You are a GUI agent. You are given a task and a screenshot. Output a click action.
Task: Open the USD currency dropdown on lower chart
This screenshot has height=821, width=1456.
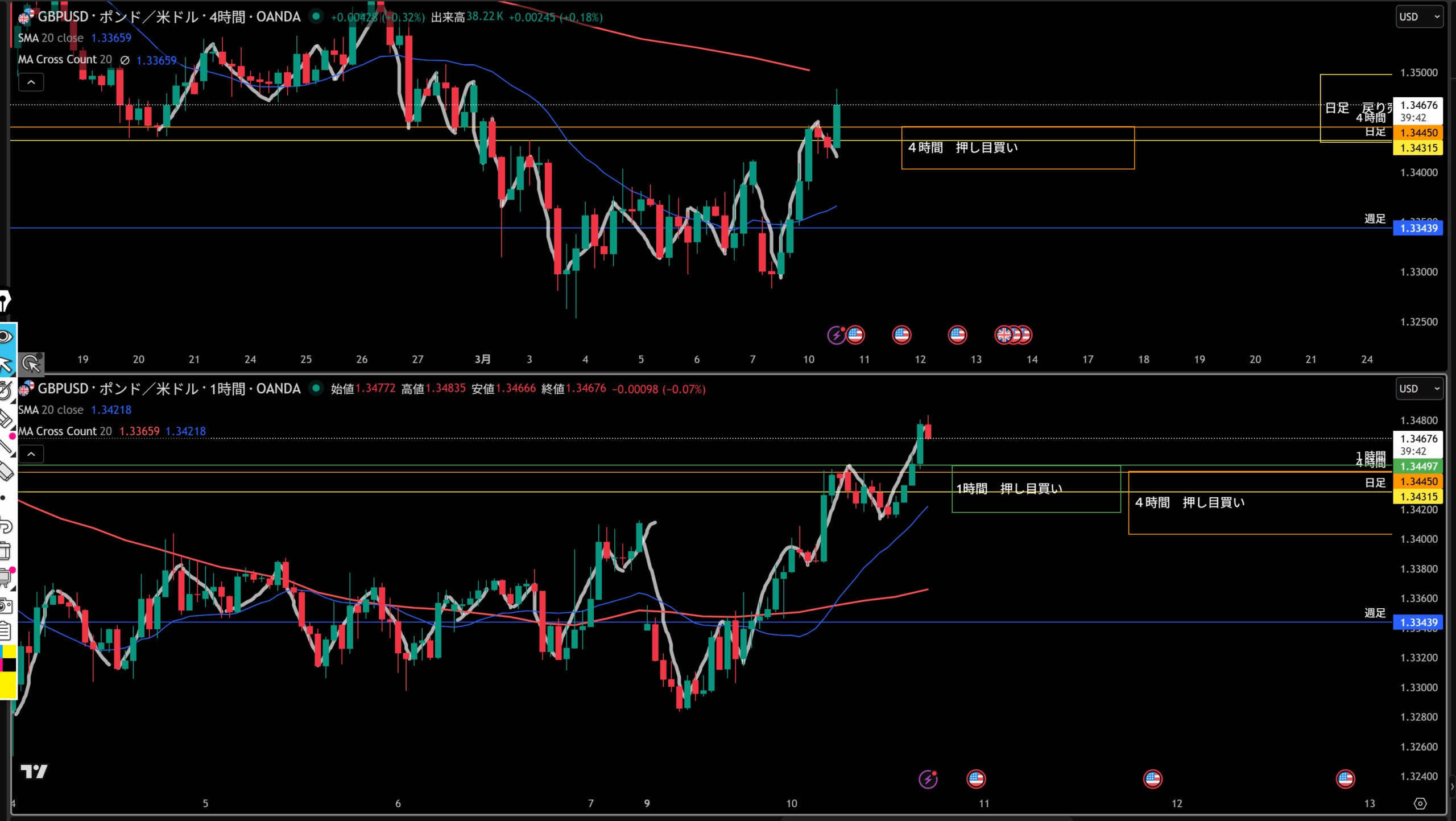[1420, 389]
